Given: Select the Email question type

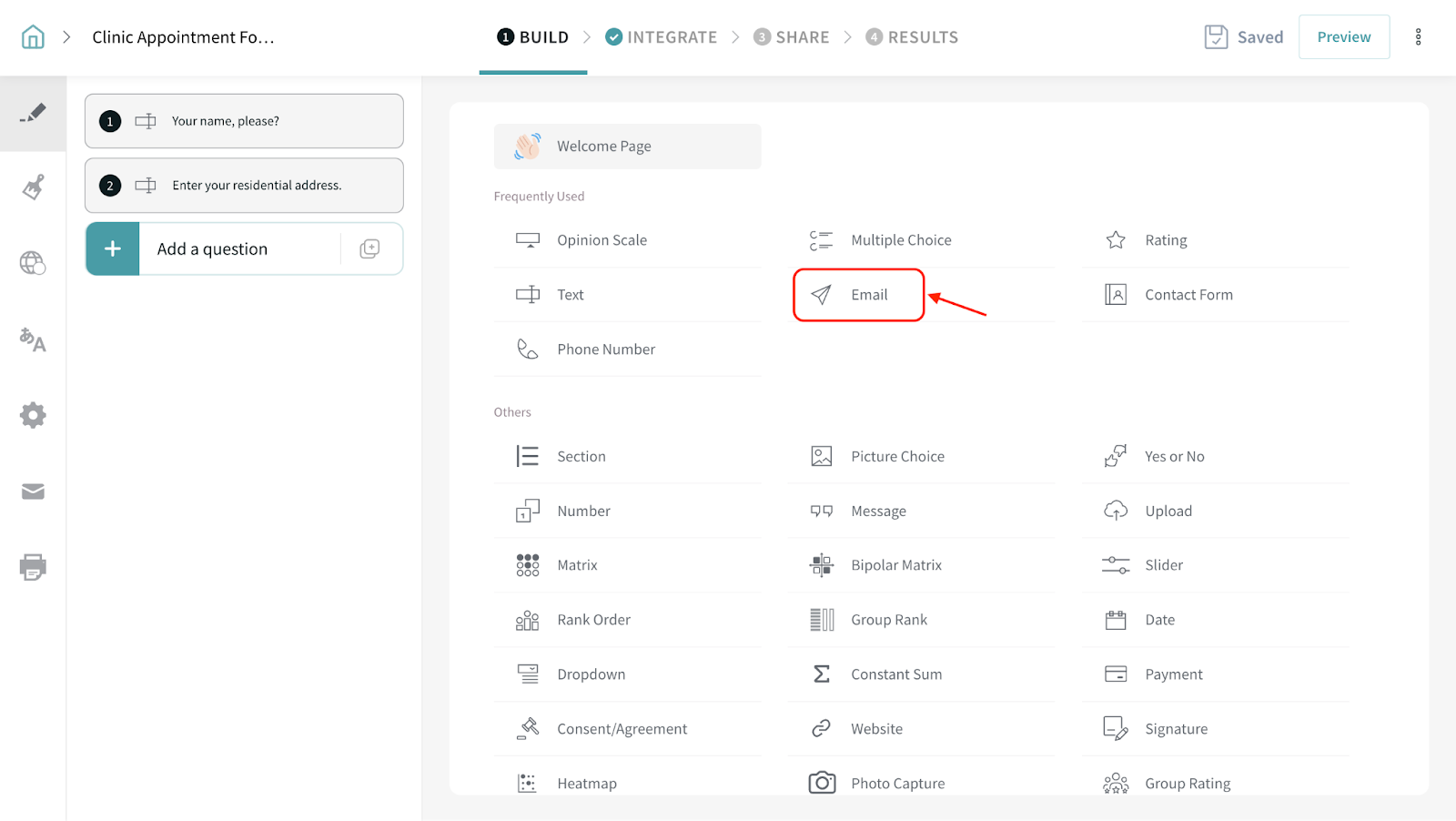Looking at the screenshot, I should [x=858, y=295].
